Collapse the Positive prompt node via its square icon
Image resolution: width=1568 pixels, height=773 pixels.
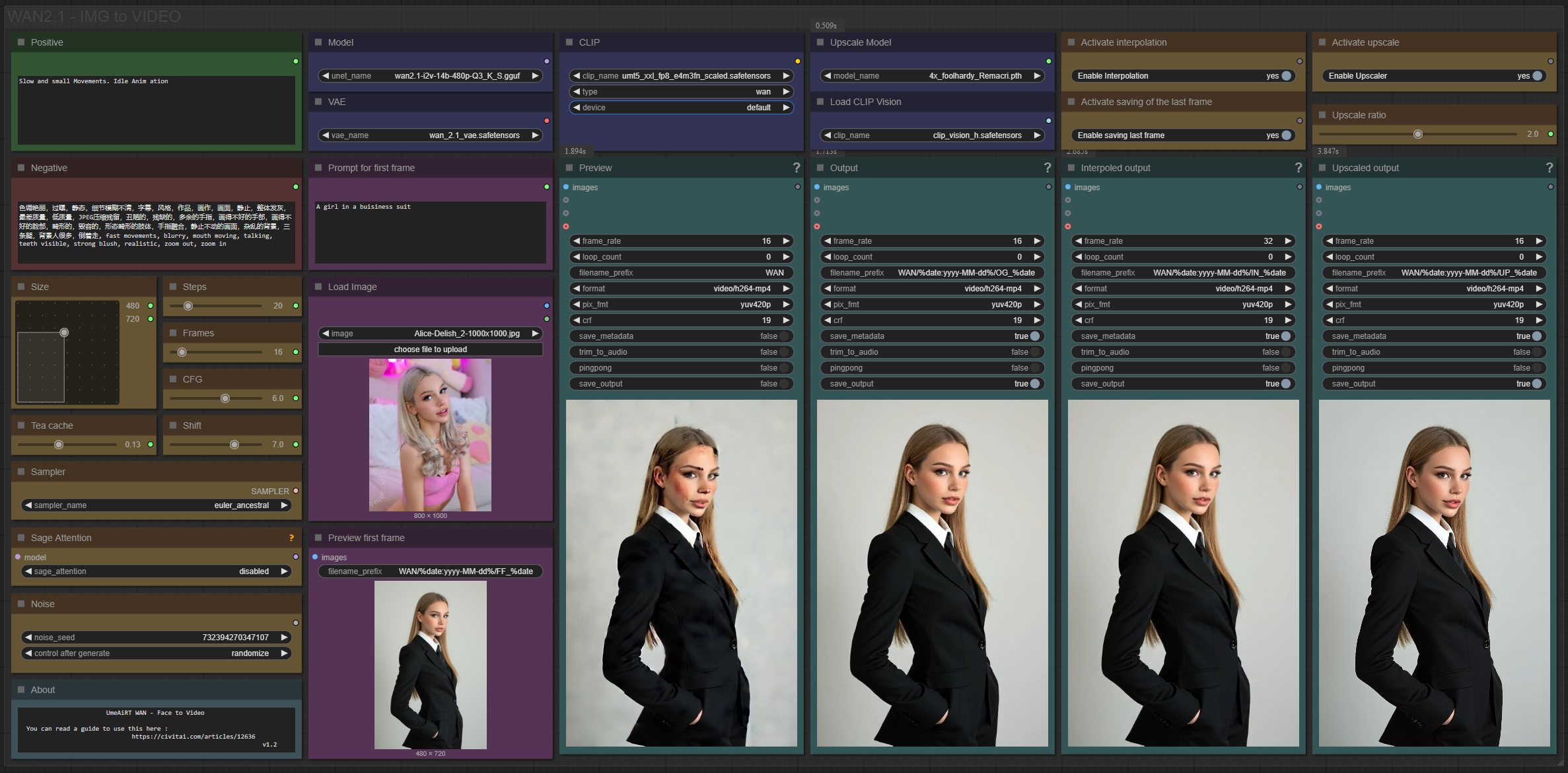(21, 42)
